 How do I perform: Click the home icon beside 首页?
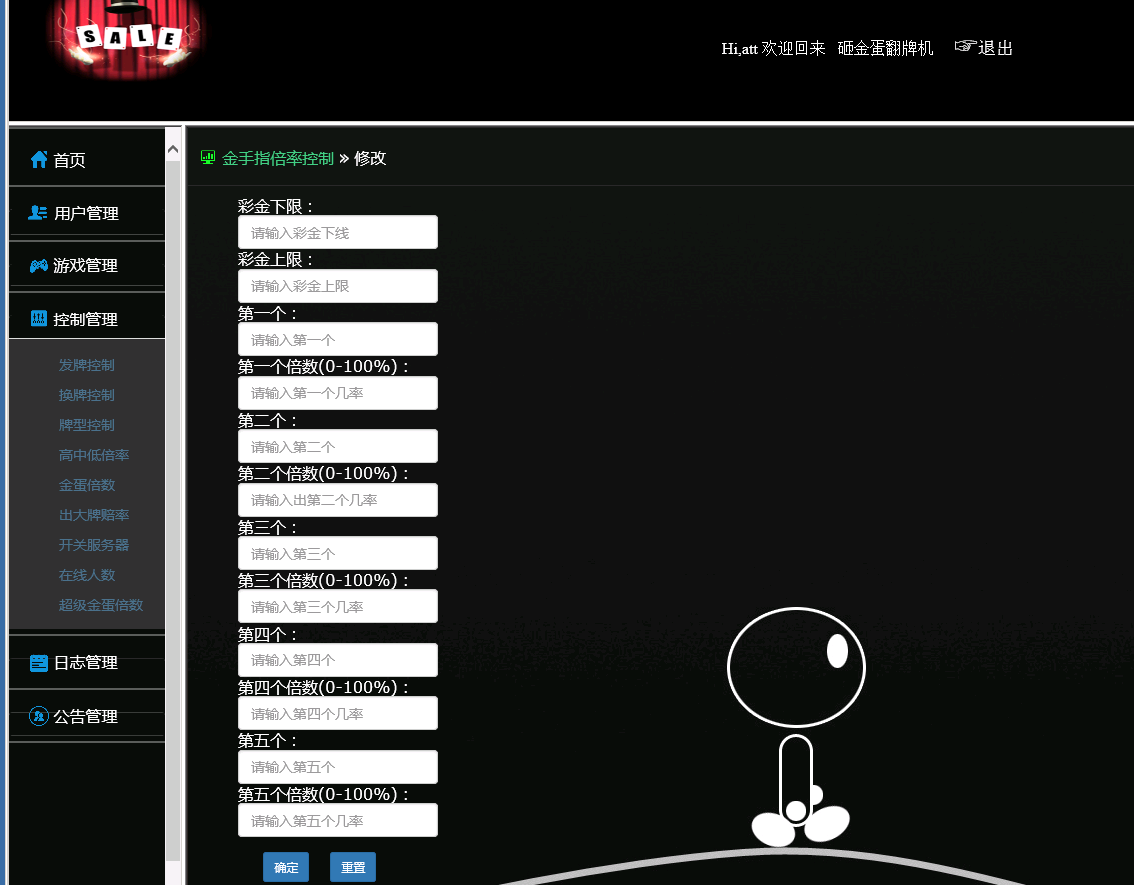click(38, 157)
